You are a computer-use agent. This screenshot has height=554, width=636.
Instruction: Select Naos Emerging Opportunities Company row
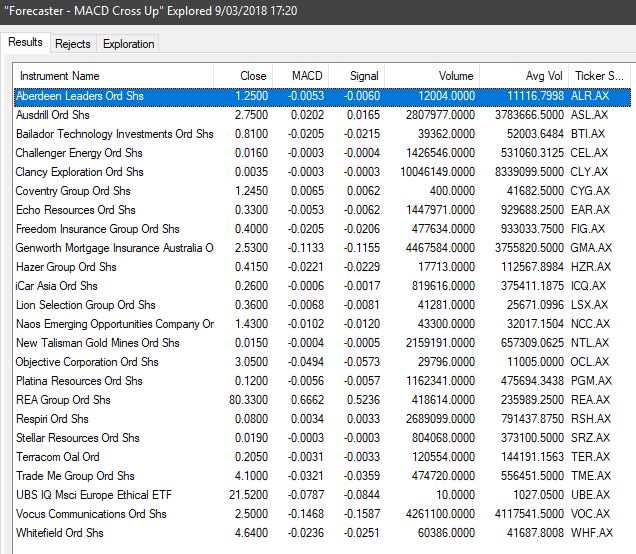pos(322,324)
